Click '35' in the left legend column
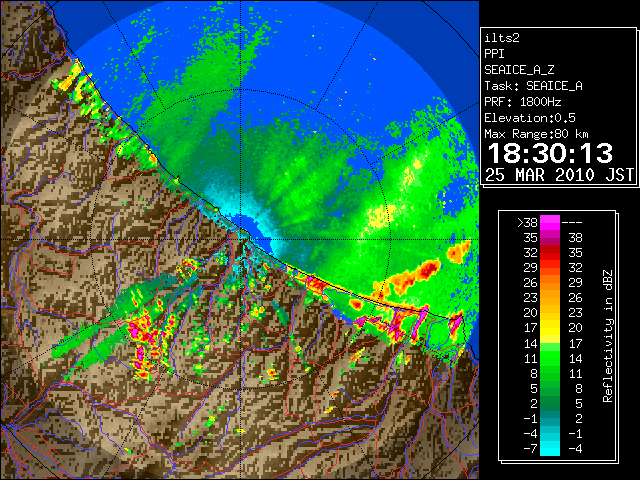Viewport: 640px width, 480px height. 531,238
